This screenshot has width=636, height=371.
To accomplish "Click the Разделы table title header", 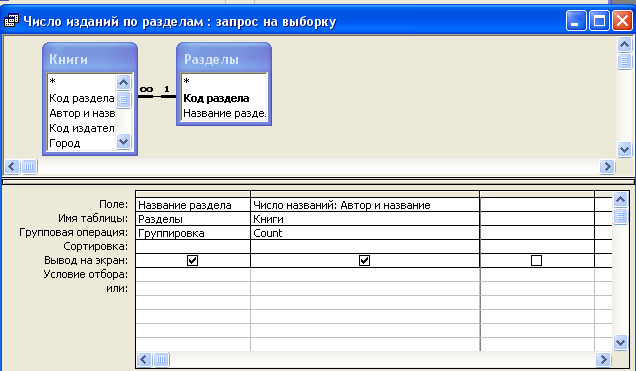I will (224, 59).
